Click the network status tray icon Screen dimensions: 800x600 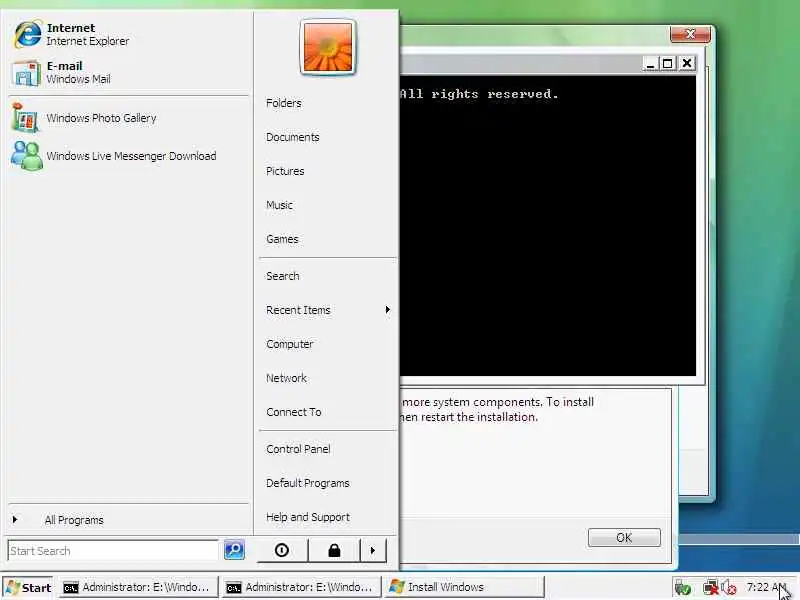(x=711, y=588)
